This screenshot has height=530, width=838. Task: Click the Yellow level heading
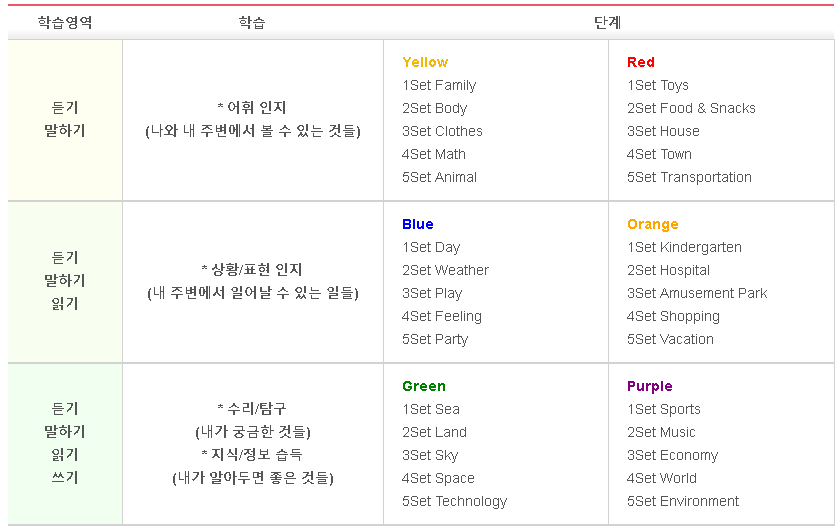[425, 63]
